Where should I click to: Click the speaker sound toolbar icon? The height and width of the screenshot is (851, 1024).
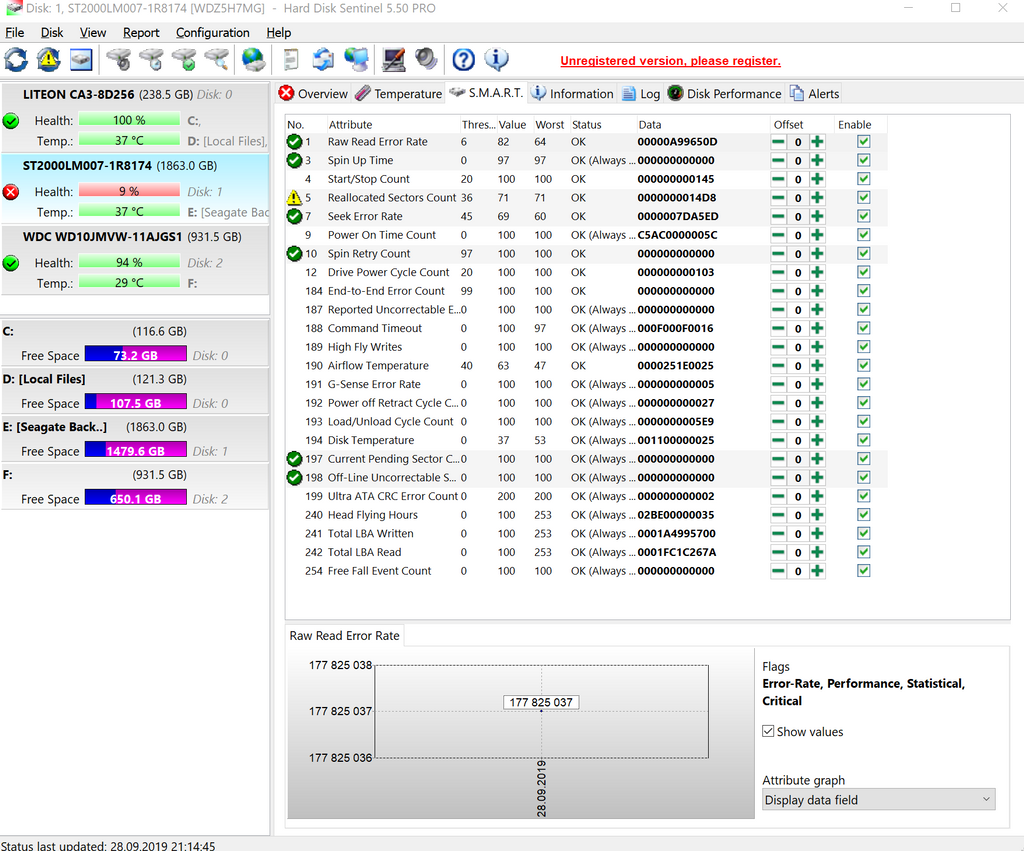click(426, 60)
